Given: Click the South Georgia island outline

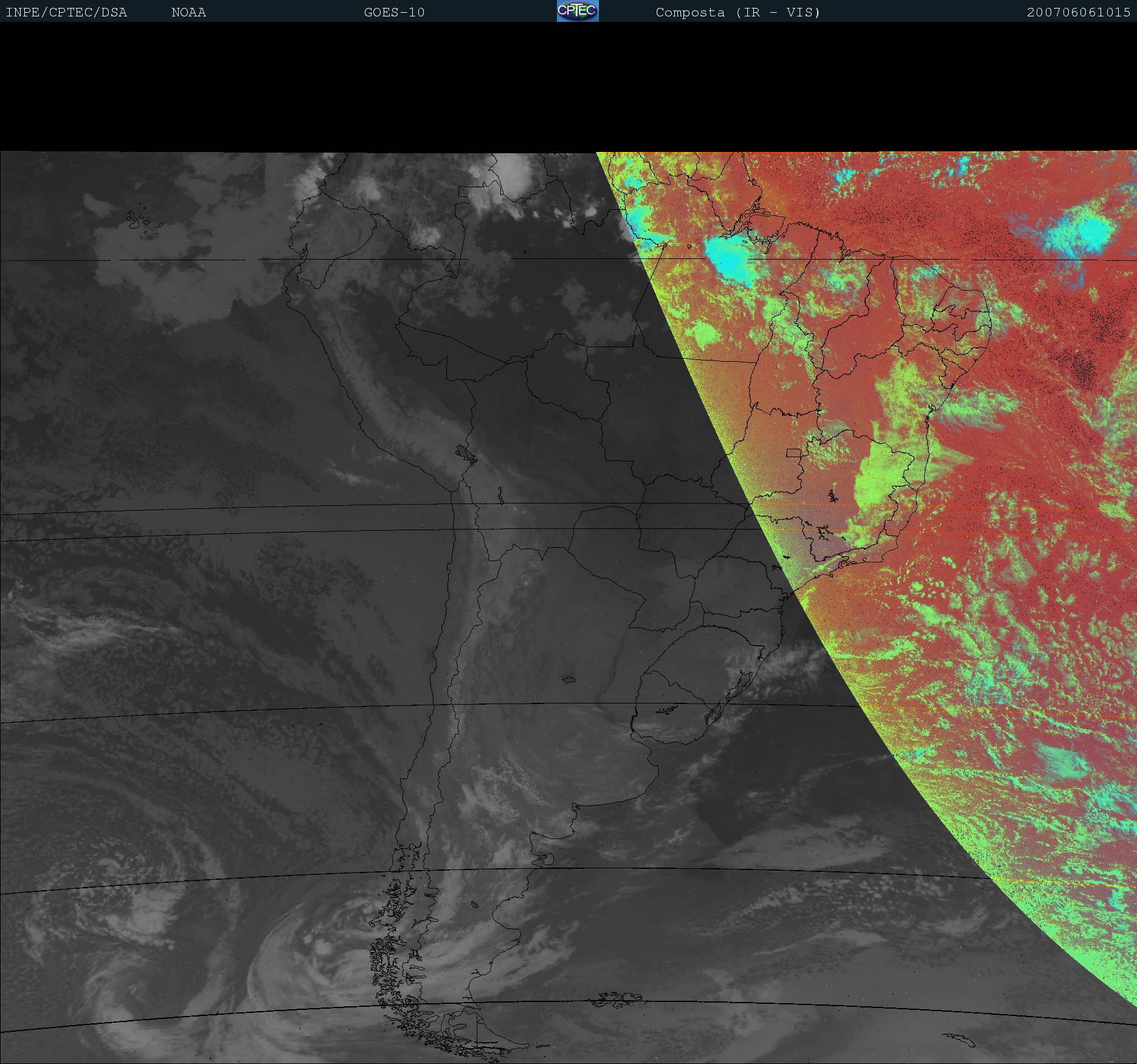Looking at the screenshot, I should click(x=959, y=1039).
